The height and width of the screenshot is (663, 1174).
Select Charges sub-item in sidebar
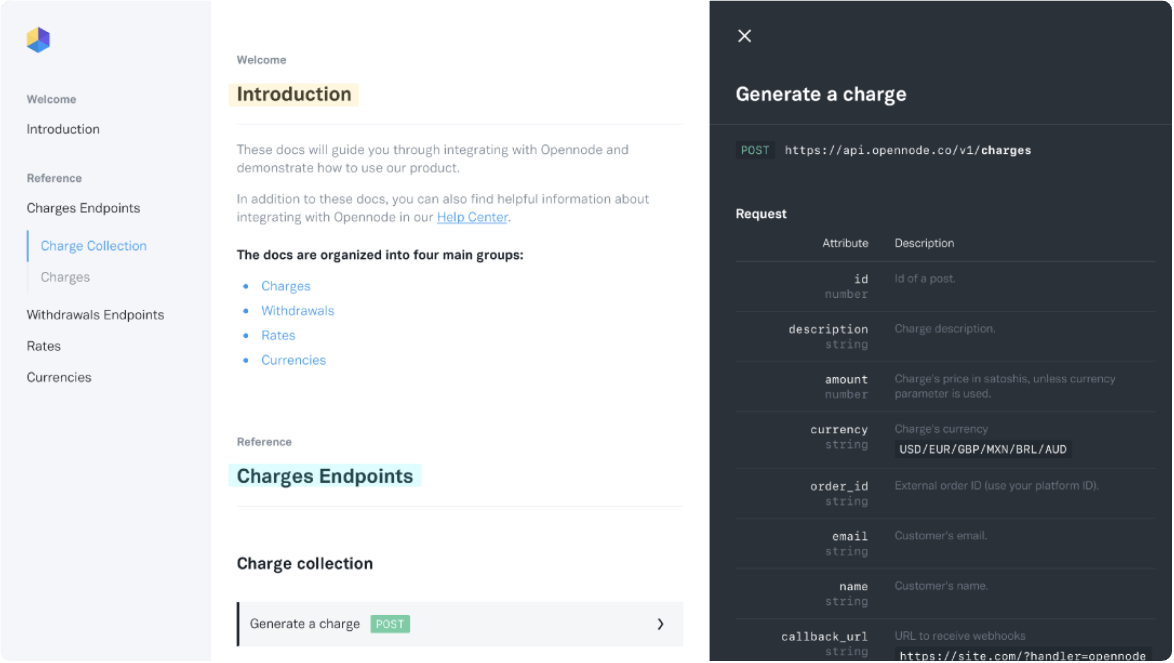tap(65, 277)
